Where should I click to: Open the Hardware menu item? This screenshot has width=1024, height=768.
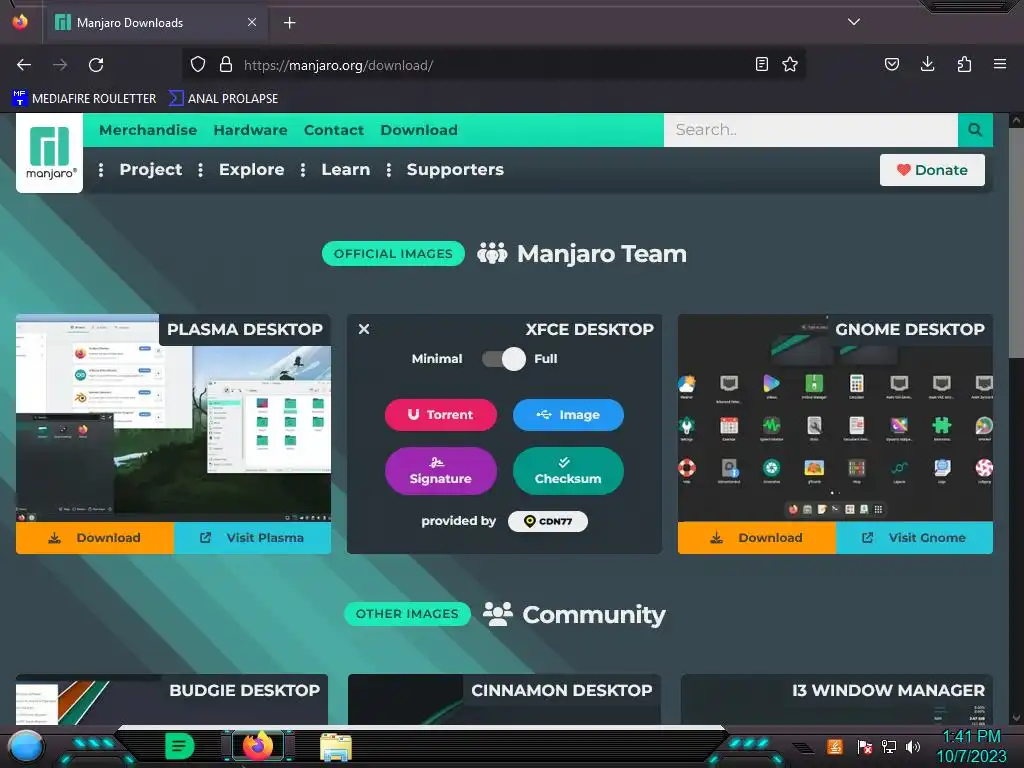[x=250, y=130]
